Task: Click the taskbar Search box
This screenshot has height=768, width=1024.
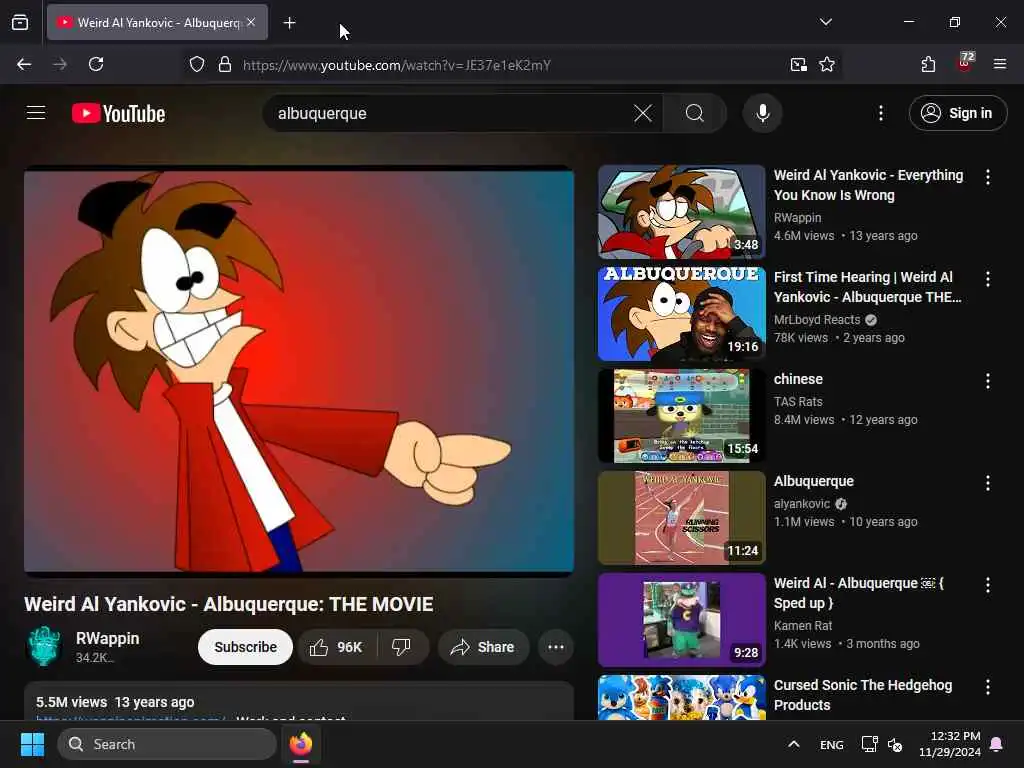Action: tap(167, 744)
